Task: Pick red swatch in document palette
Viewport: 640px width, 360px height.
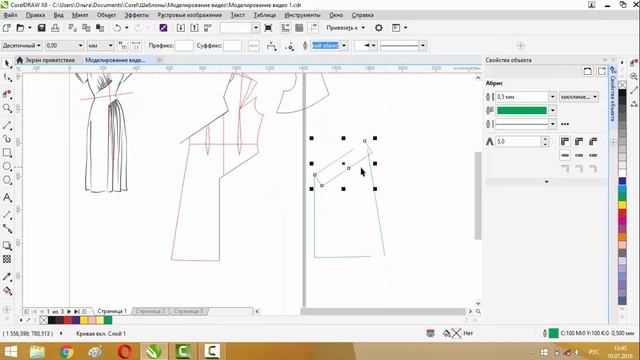Action: 68,320
